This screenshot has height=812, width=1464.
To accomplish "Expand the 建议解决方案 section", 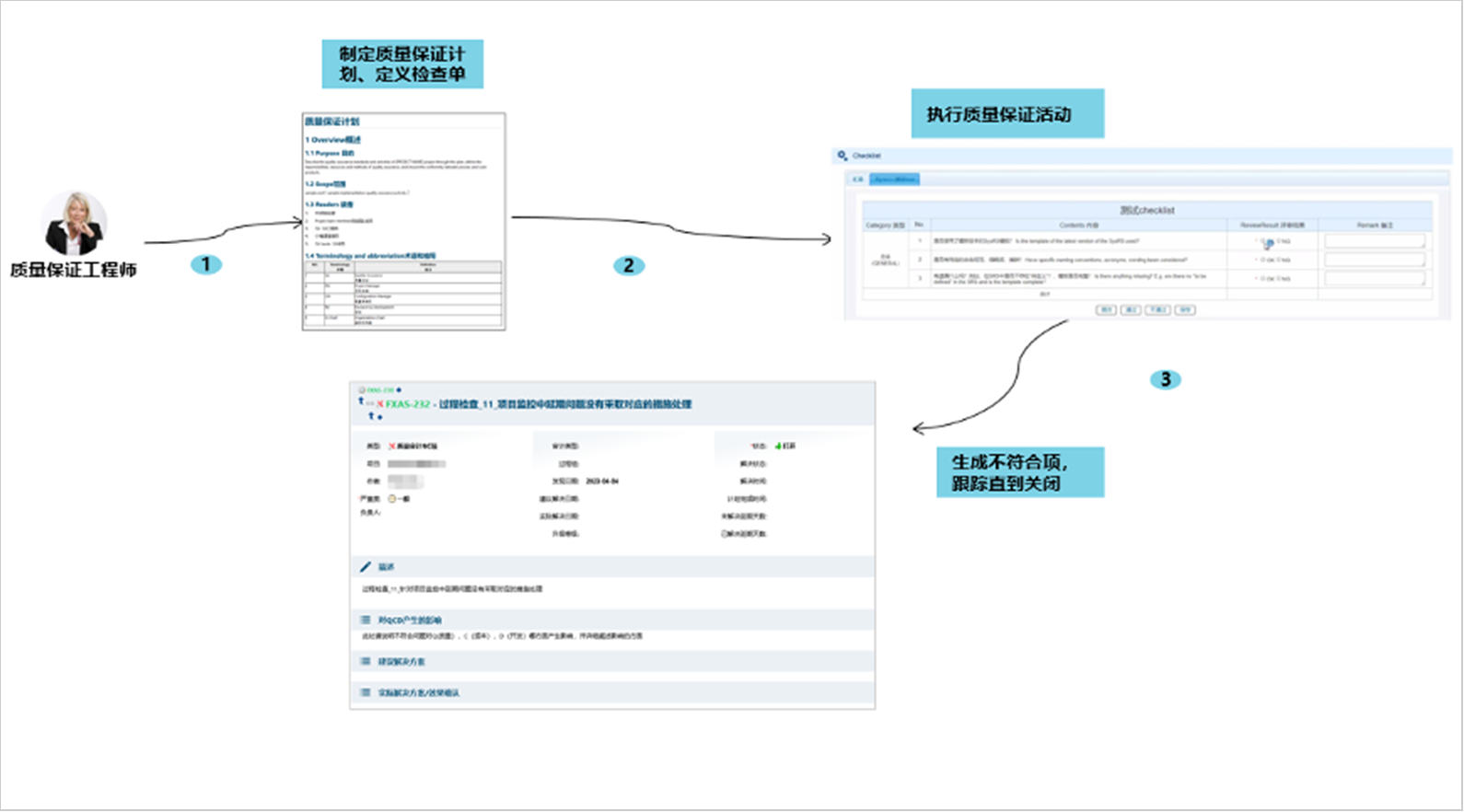I will (x=402, y=662).
